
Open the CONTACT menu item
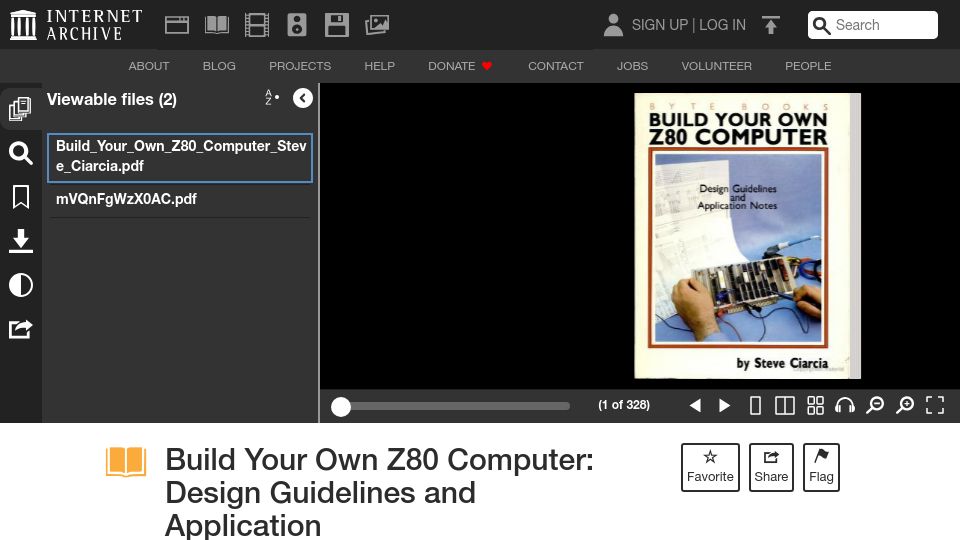tap(556, 66)
